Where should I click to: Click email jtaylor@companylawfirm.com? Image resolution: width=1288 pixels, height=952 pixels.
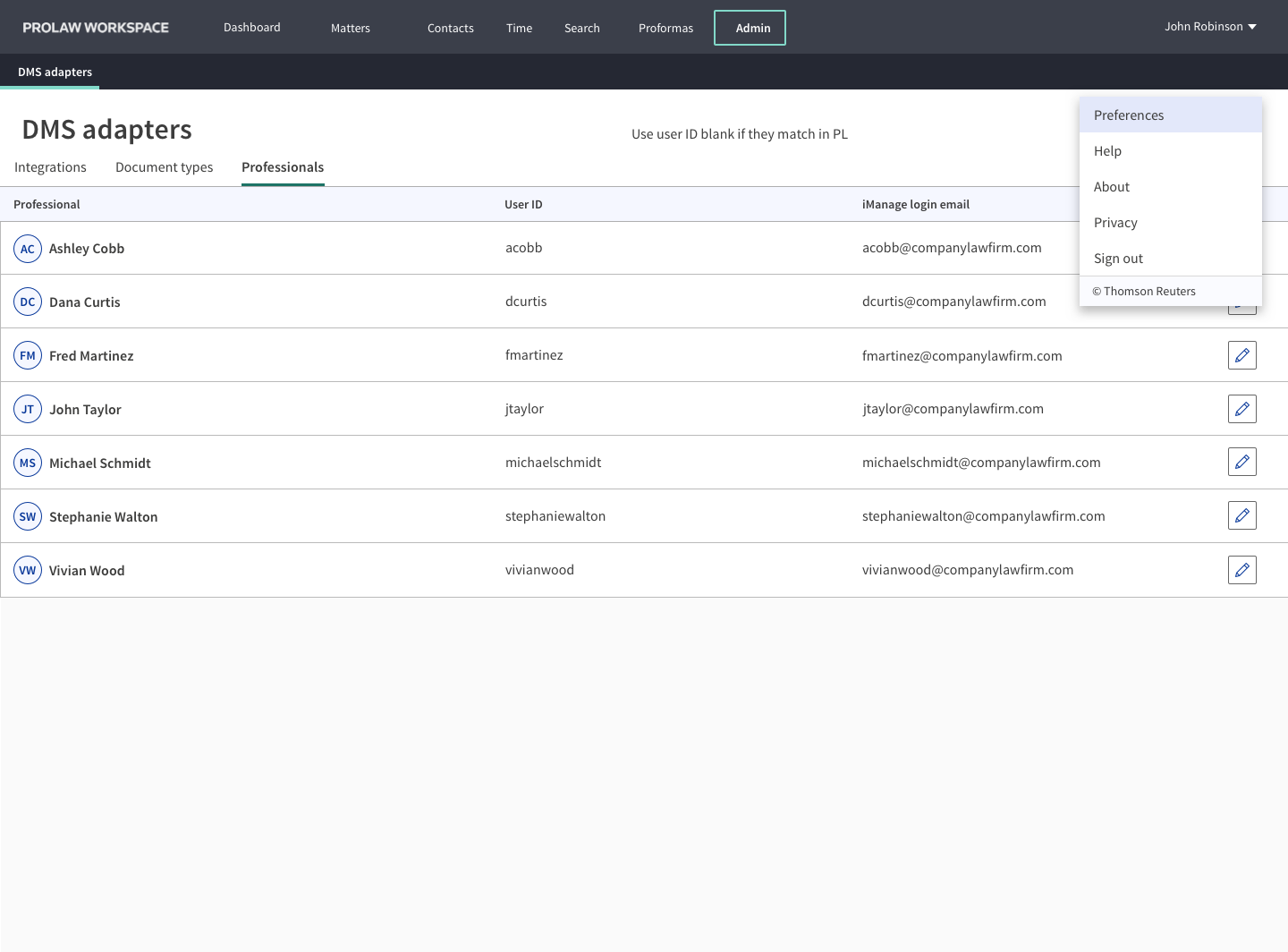point(953,409)
